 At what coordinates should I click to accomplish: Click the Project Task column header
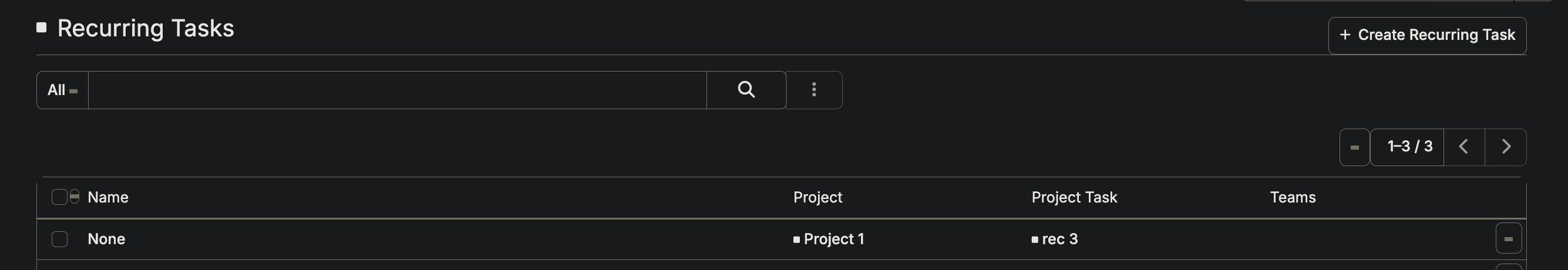(1074, 197)
